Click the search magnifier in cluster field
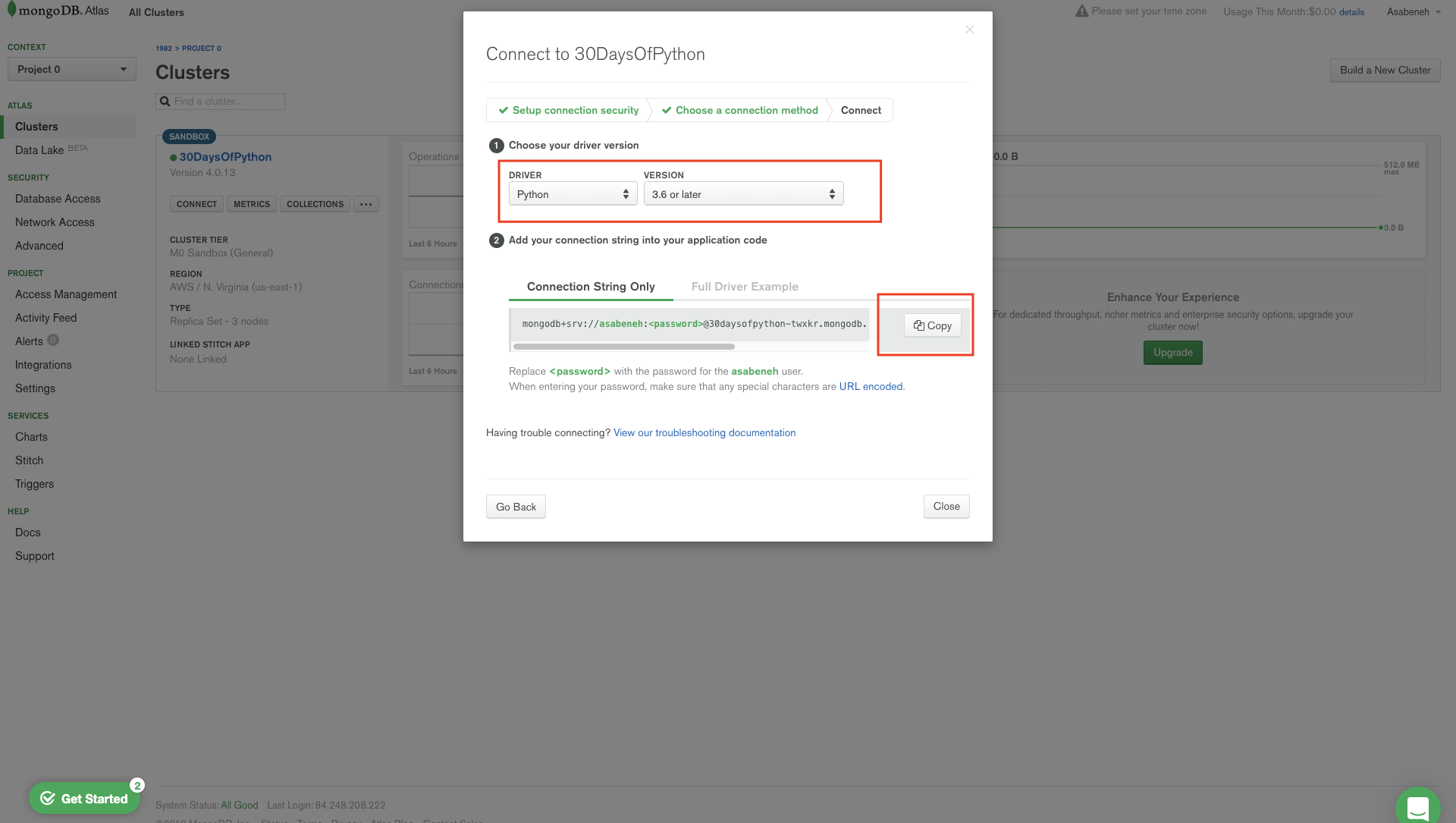This screenshot has width=1456, height=823. (165, 102)
